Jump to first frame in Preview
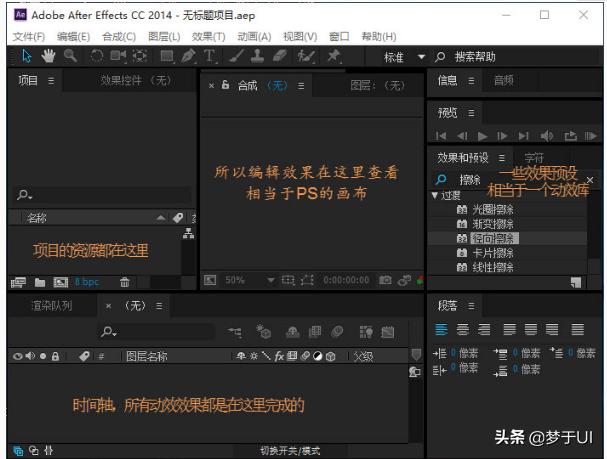This screenshot has height=459, width=607. point(441,136)
